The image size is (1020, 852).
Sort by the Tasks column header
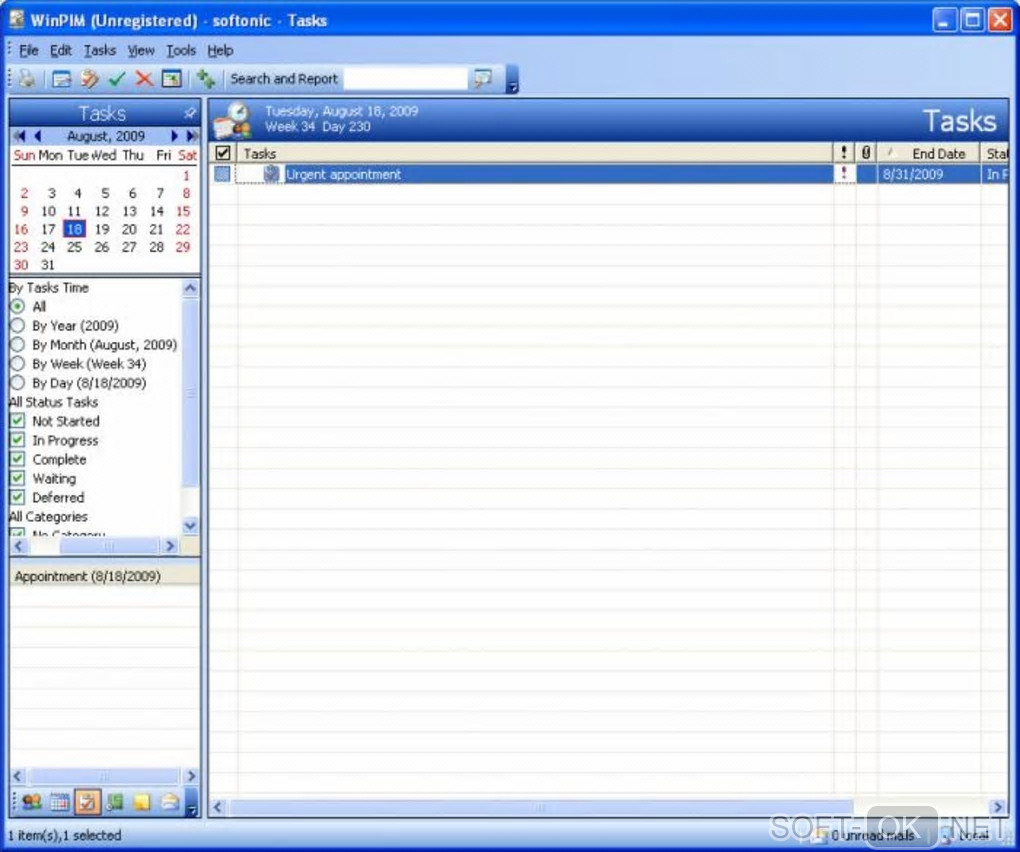[535, 153]
